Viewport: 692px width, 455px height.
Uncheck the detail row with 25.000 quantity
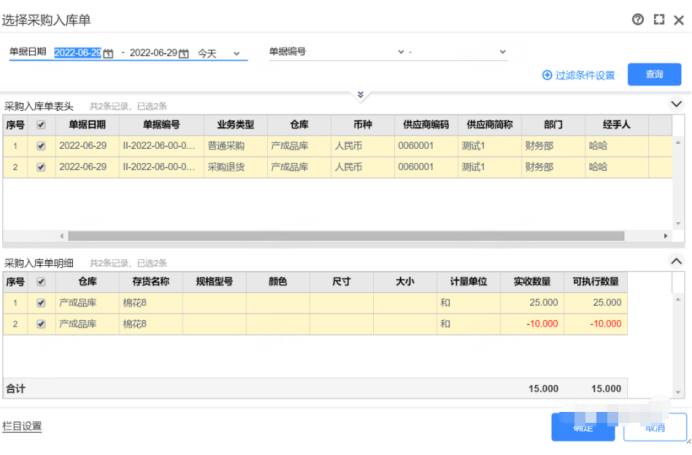point(41,303)
